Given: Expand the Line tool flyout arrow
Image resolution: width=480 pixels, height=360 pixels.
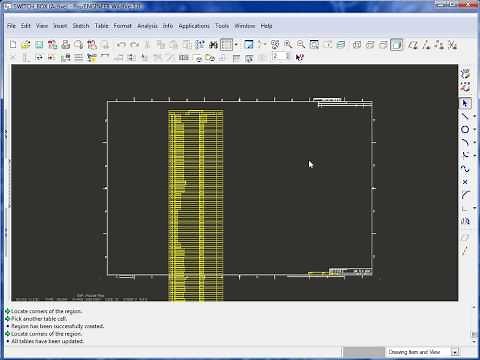Looking at the screenshot, I should pos(475,116).
